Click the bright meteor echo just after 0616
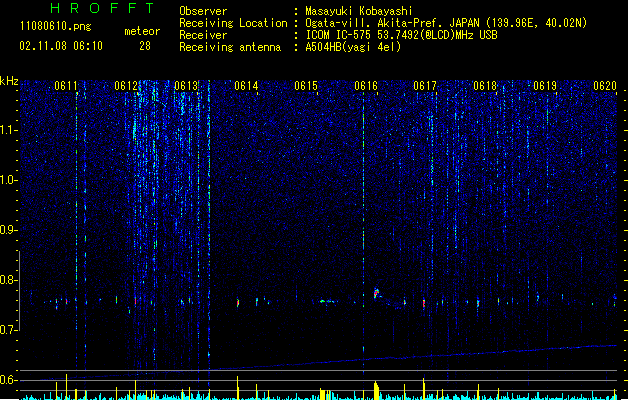Viewport: 629px width, 400px height. tap(376, 293)
